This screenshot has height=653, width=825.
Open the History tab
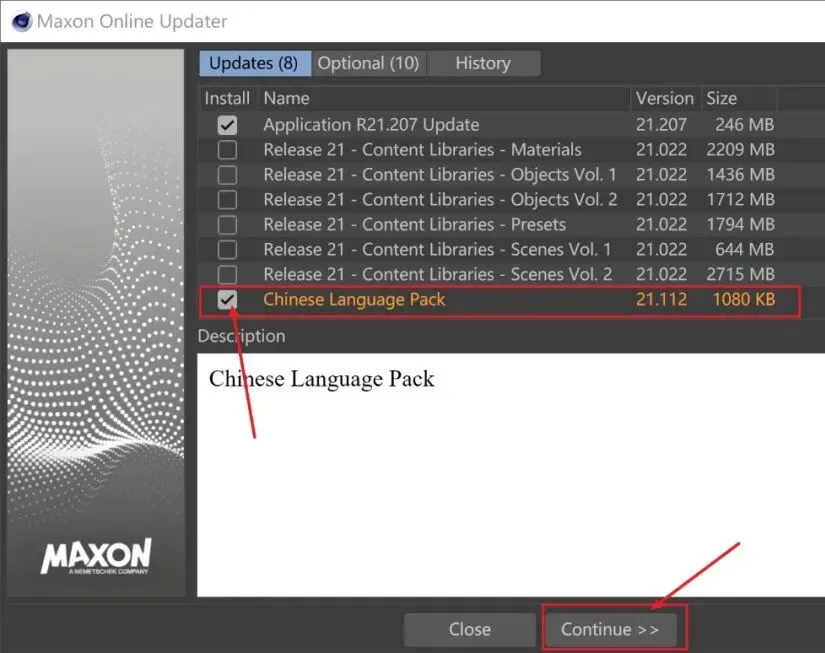click(x=483, y=63)
